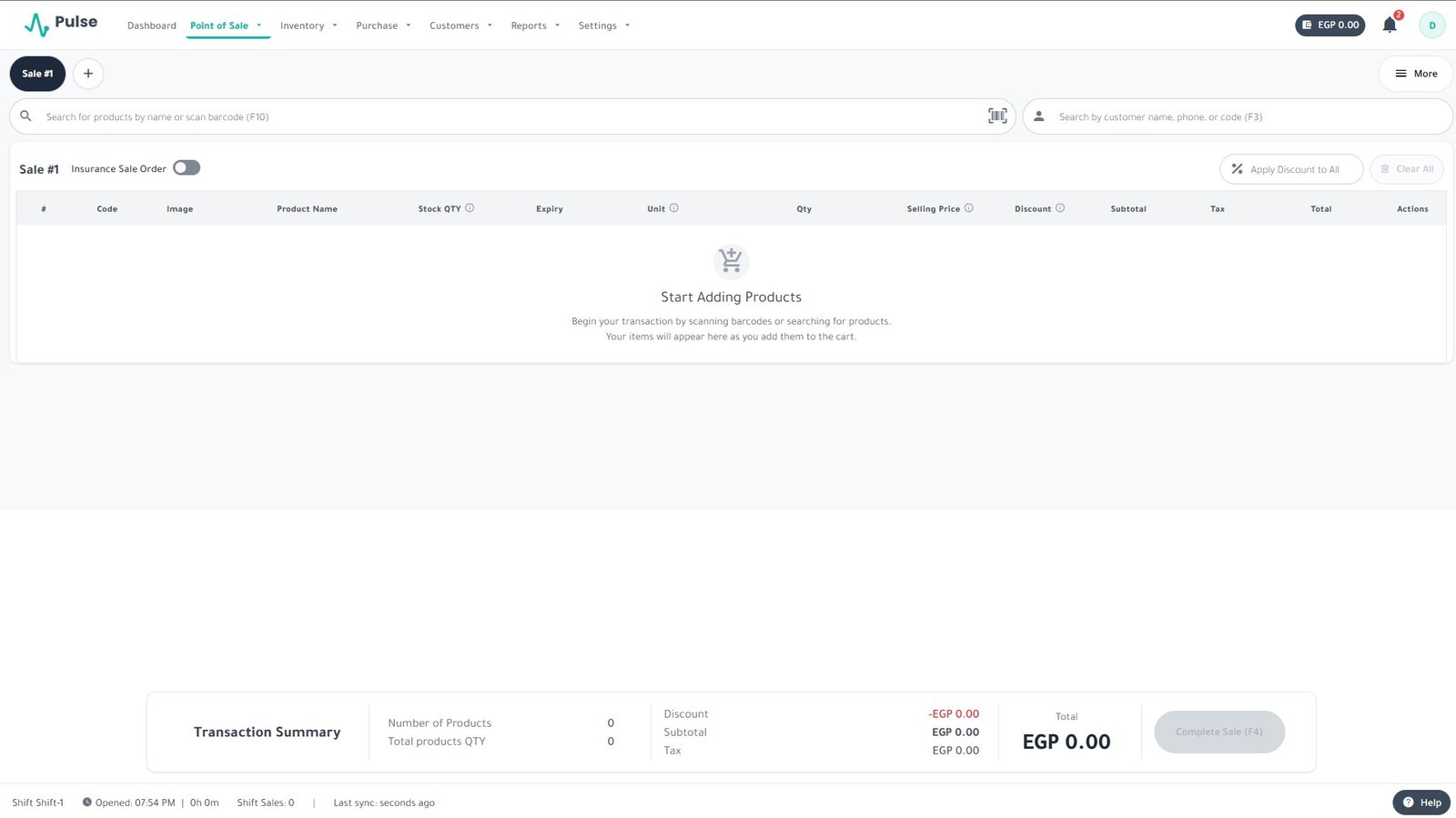Expand the Inventory dropdown menu
The image size is (1456, 818).
click(308, 25)
